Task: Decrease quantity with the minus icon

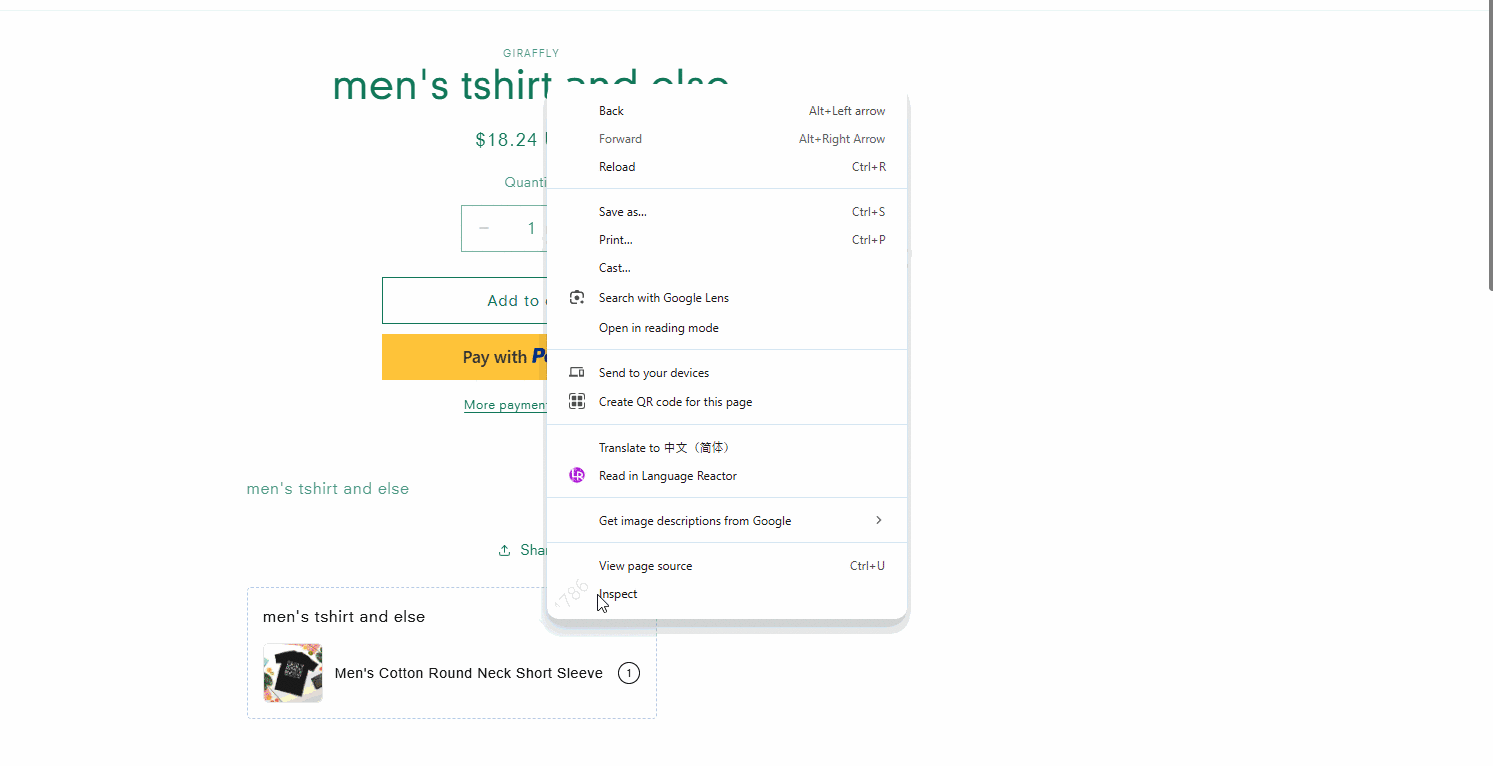Action: (x=484, y=228)
